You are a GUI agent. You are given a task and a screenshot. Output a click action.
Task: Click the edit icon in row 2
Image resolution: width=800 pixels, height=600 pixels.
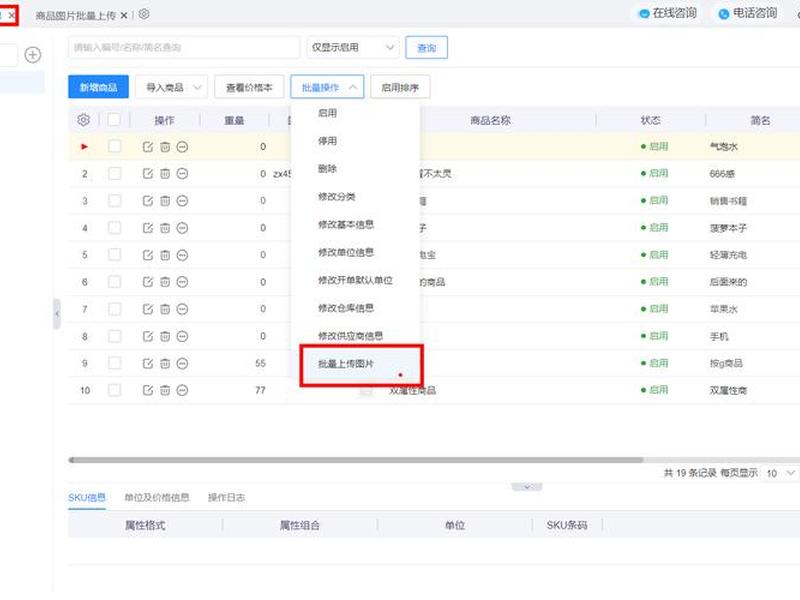147,173
